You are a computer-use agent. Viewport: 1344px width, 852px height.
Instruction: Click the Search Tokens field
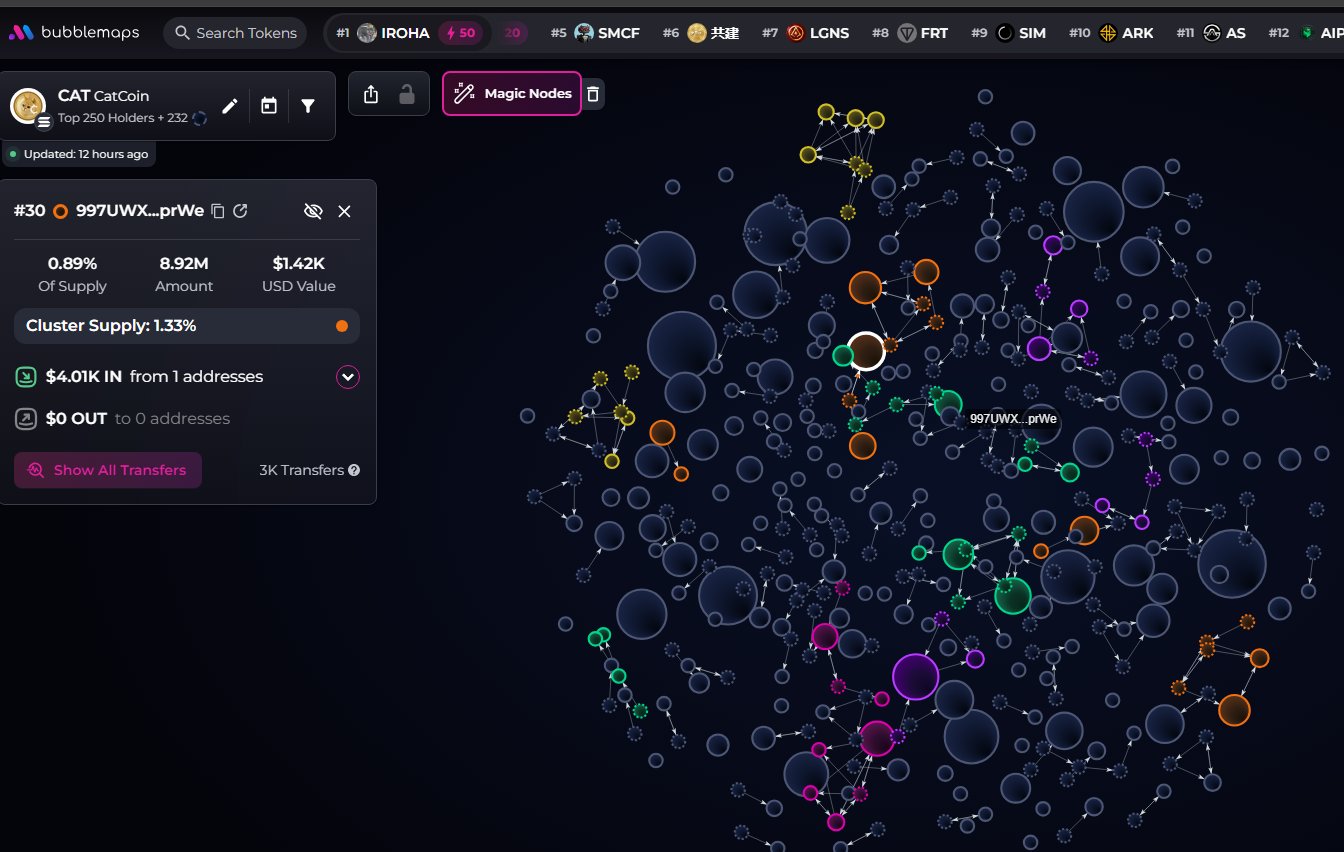[236, 33]
